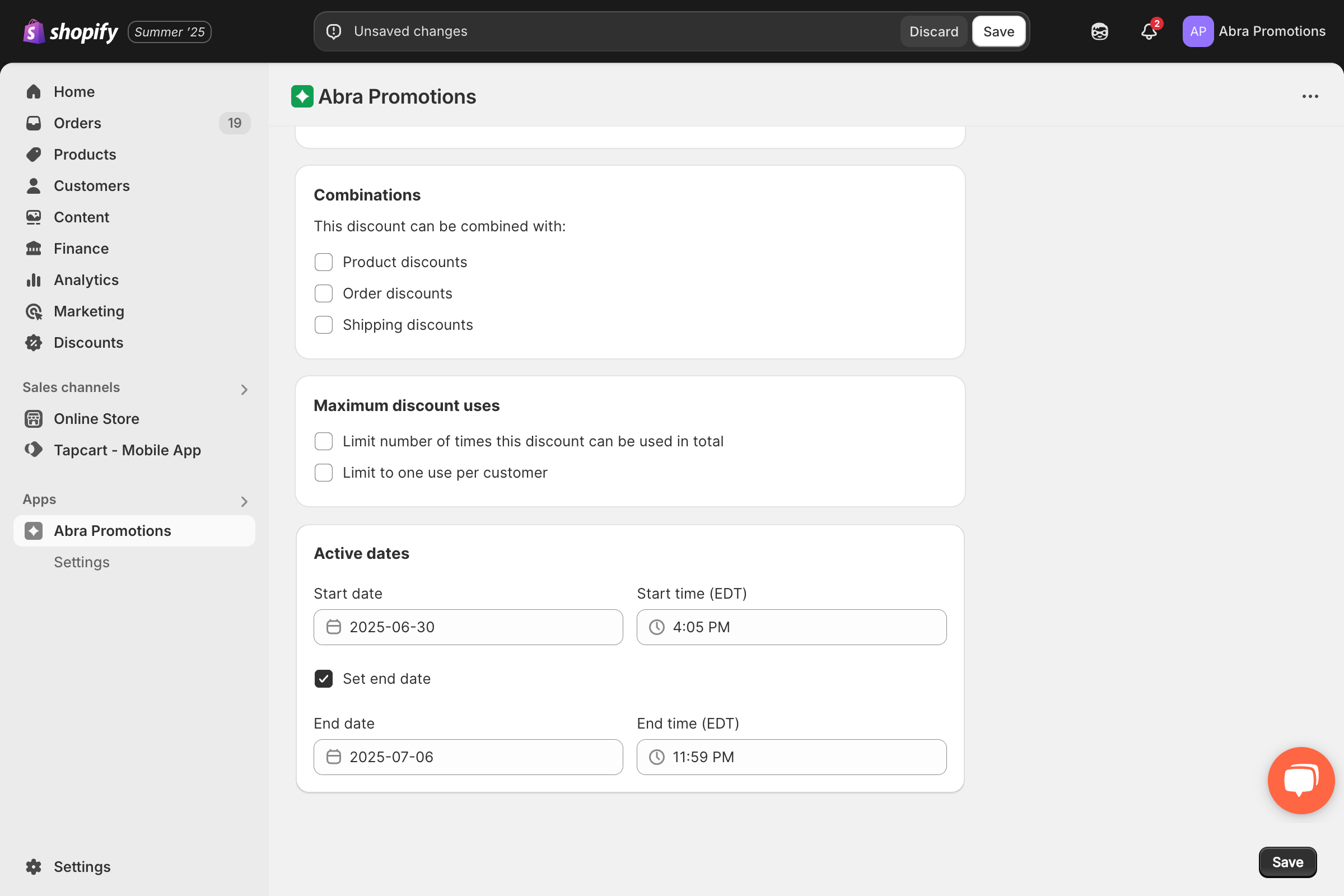
Task: Click the Content image icon
Action: (x=34, y=217)
